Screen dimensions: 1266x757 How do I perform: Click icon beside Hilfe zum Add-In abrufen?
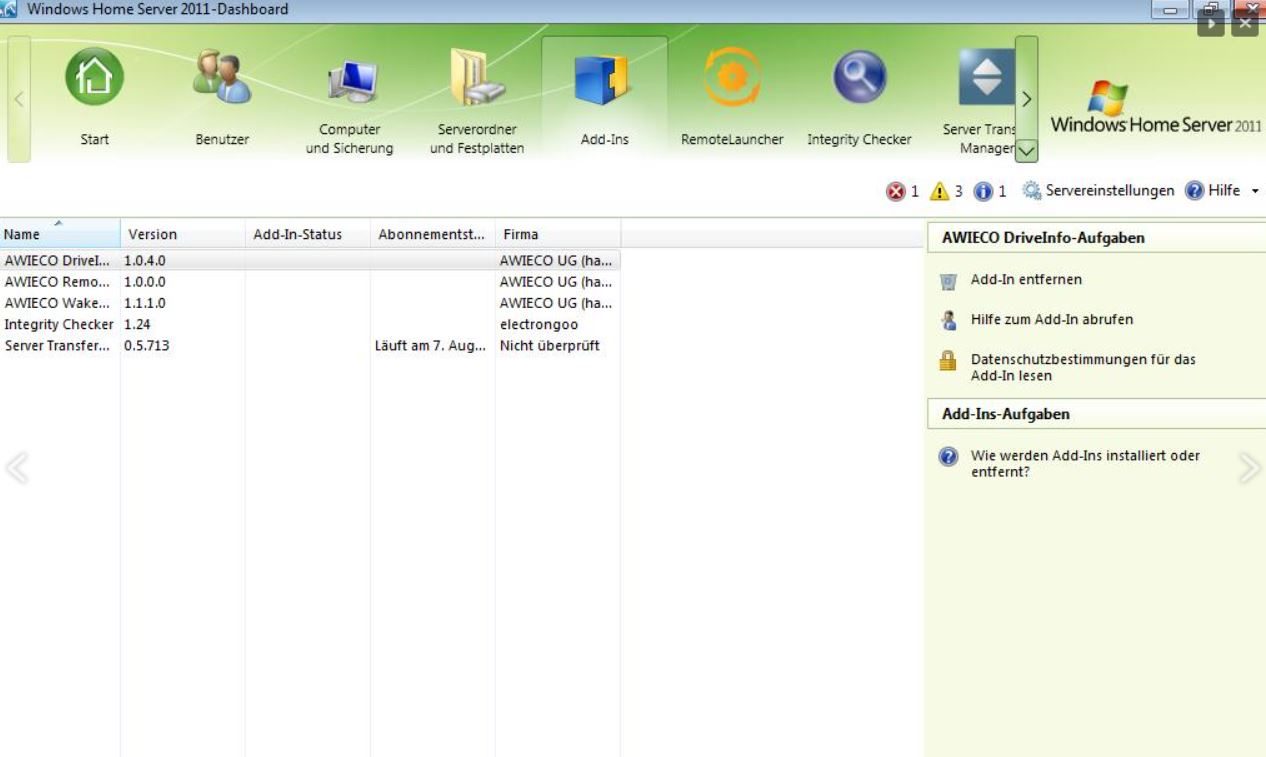[x=948, y=320]
